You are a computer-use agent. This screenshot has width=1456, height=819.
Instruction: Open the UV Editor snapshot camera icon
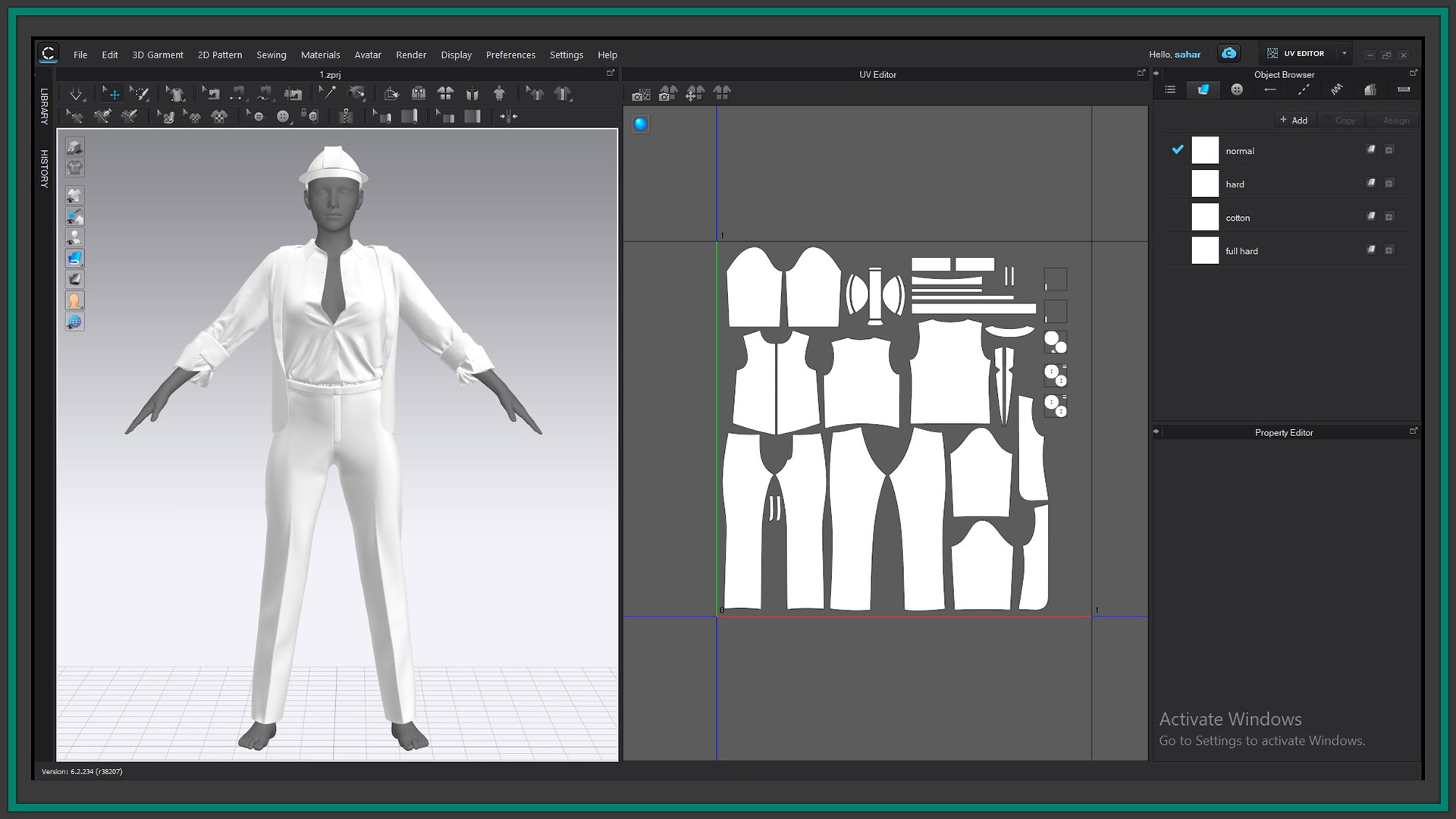(641, 94)
